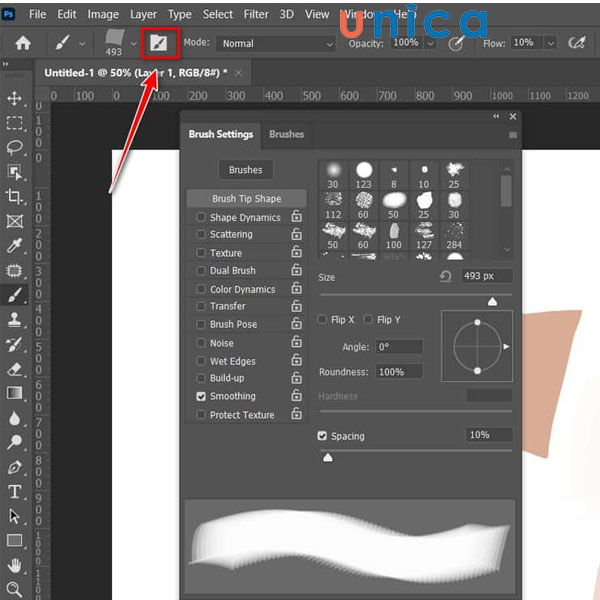This screenshot has width=600, height=600.
Task: Open the Flow slider dropdown arrow
Action: point(551,43)
